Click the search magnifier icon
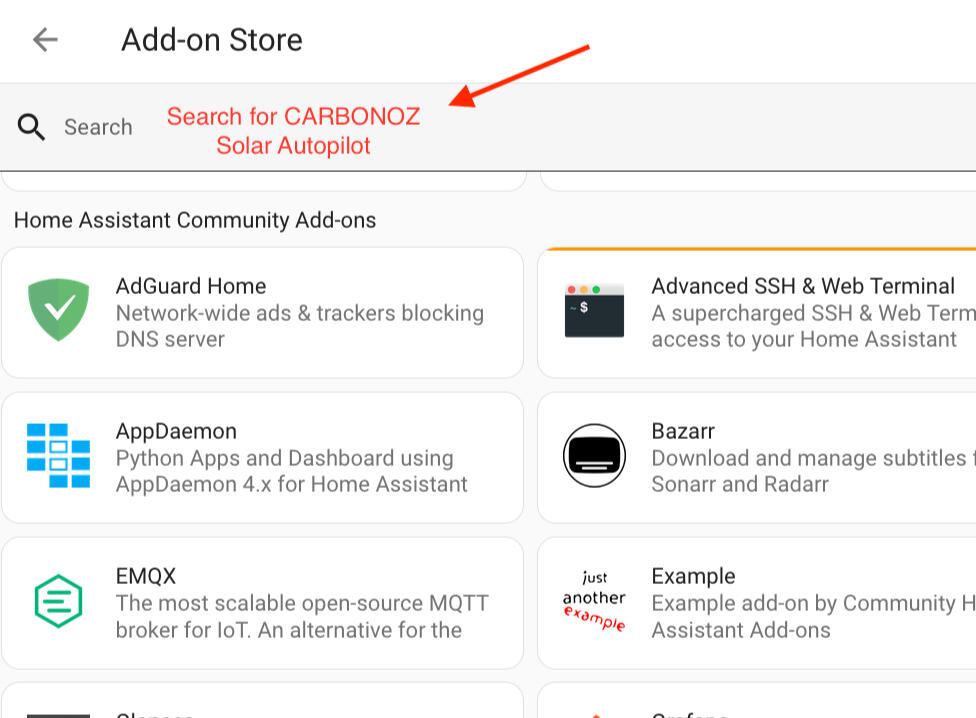This screenshot has height=718, width=976. [x=31, y=127]
